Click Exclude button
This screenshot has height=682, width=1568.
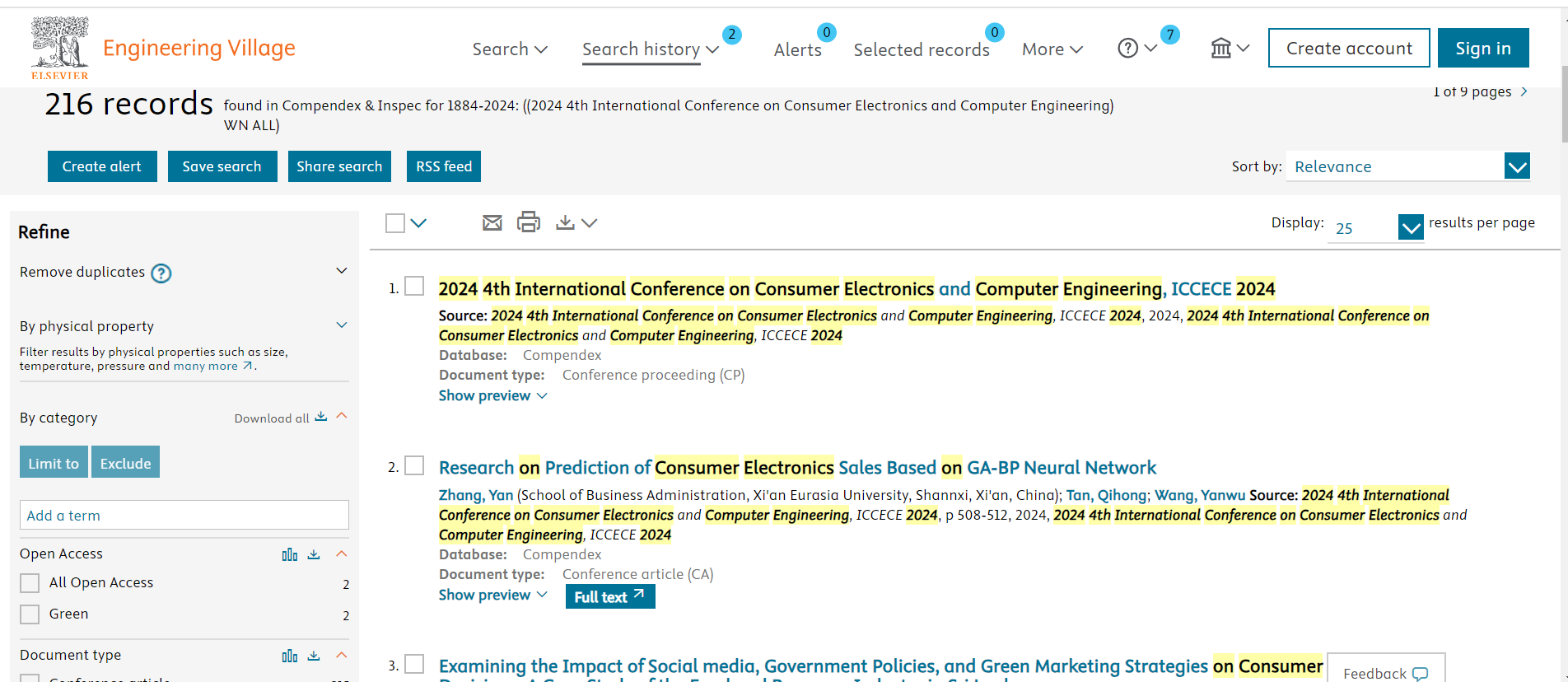[x=125, y=463]
